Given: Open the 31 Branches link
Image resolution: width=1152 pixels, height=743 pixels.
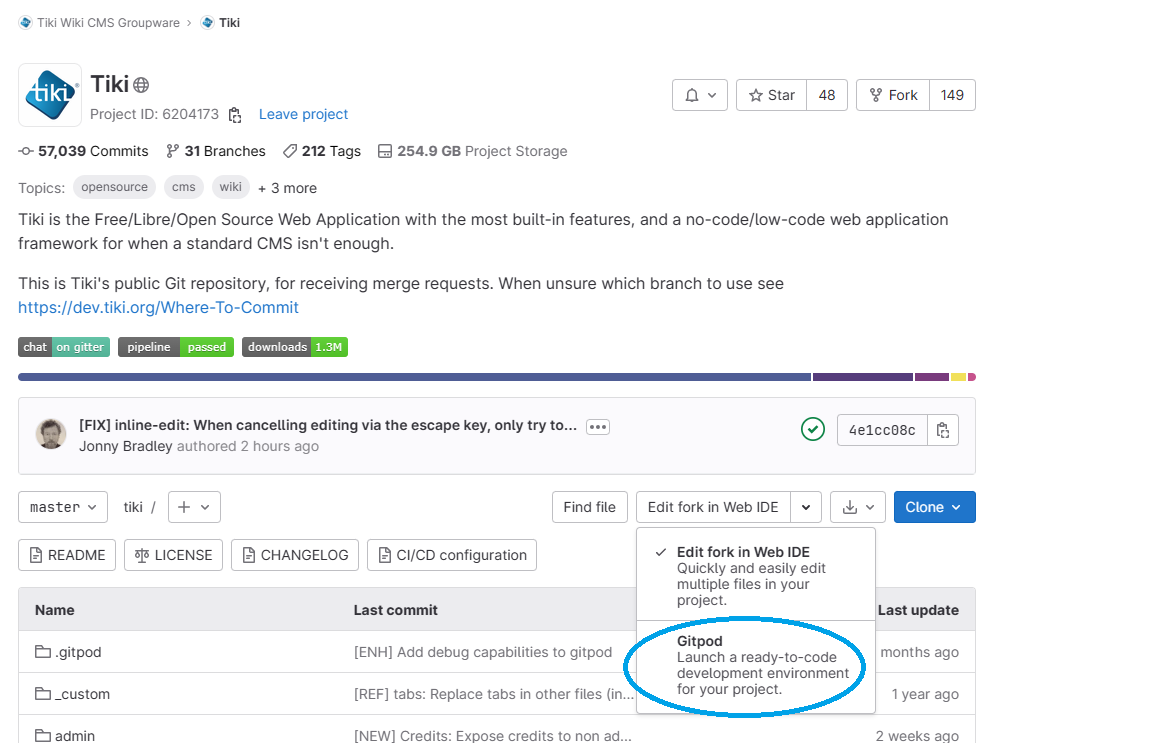Looking at the screenshot, I should (216, 151).
